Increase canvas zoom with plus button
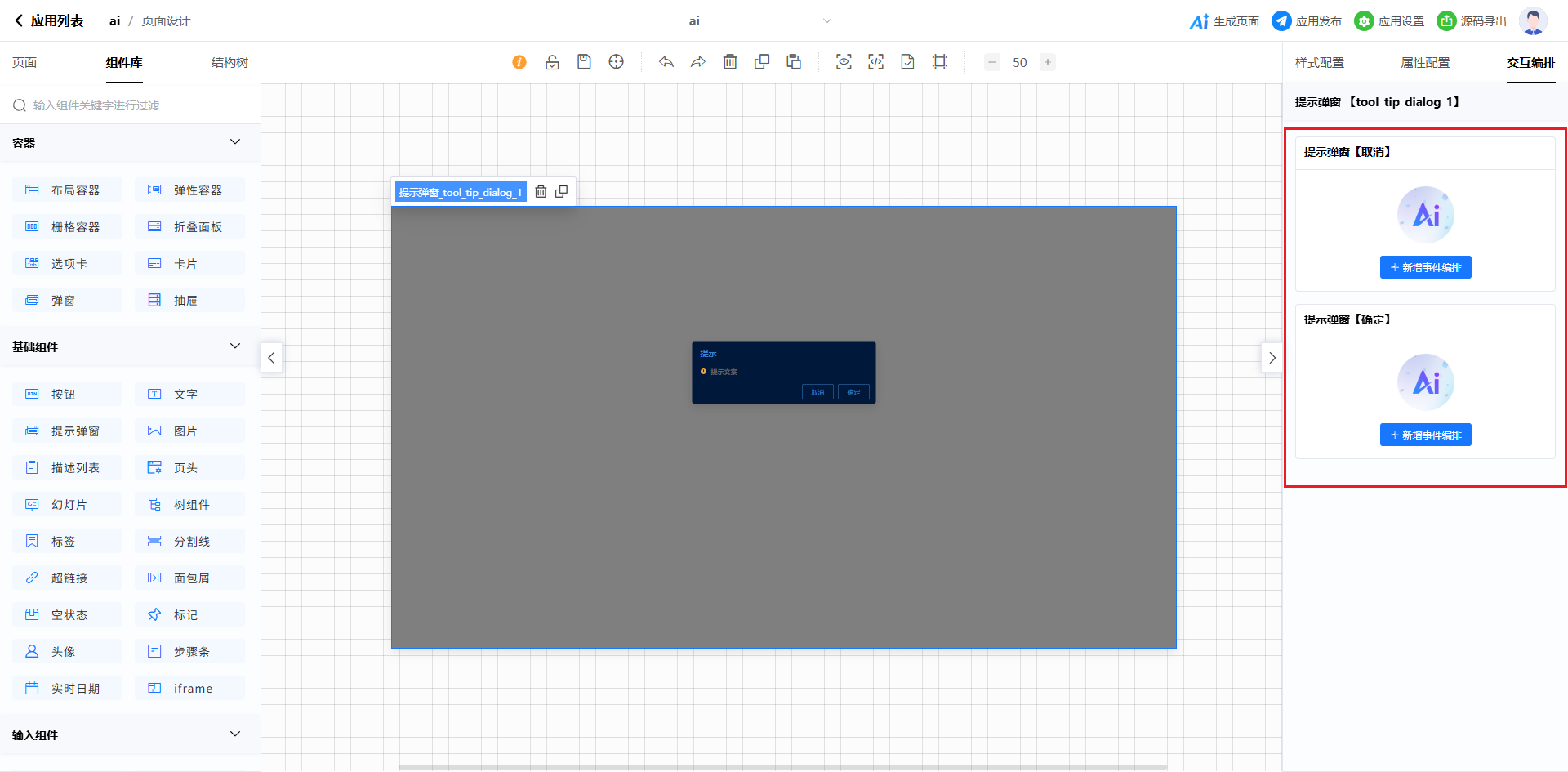The height and width of the screenshot is (772, 1568). [x=1048, y=62]
